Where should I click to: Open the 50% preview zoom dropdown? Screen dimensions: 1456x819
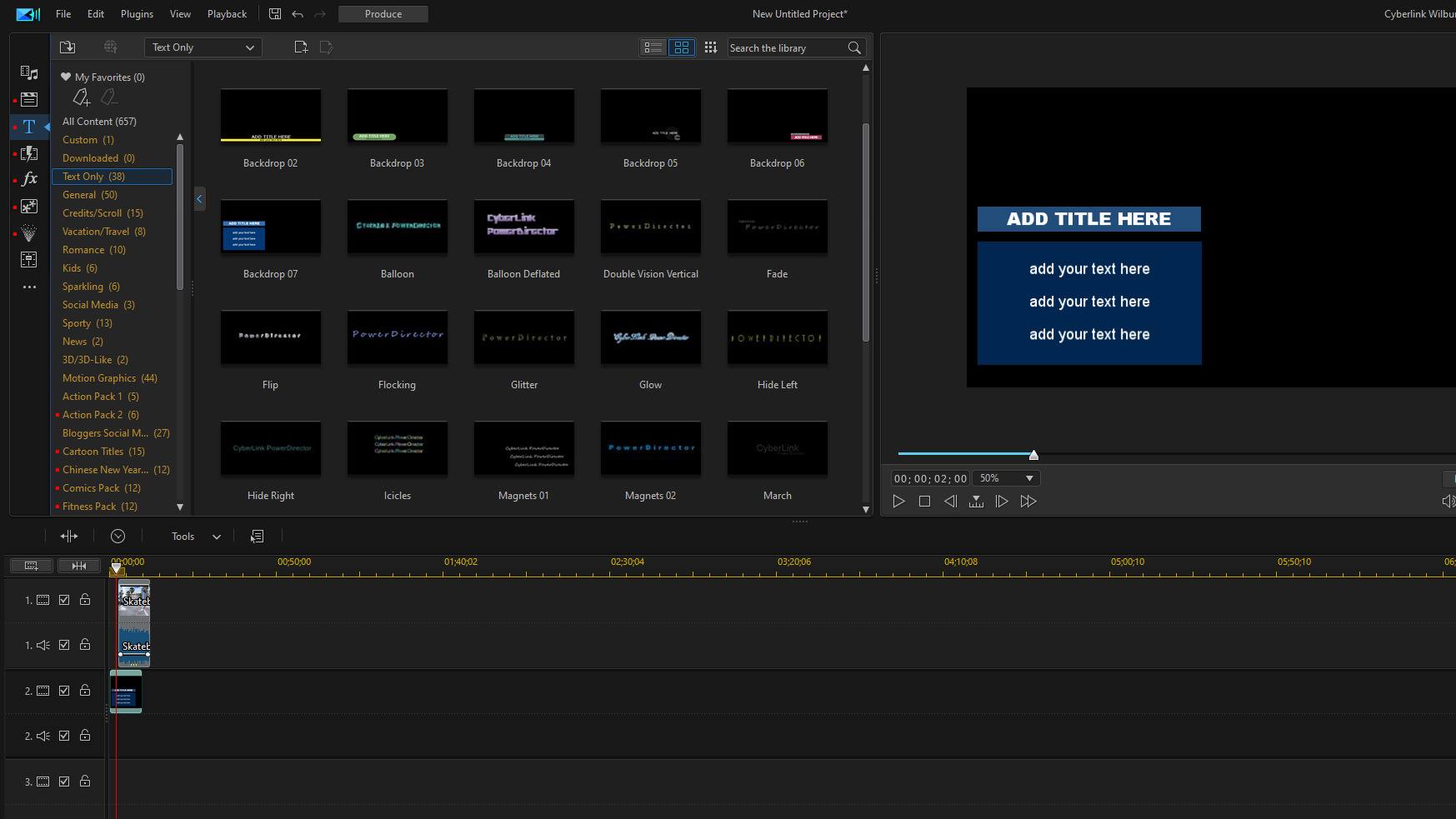tap(1005, 477)
